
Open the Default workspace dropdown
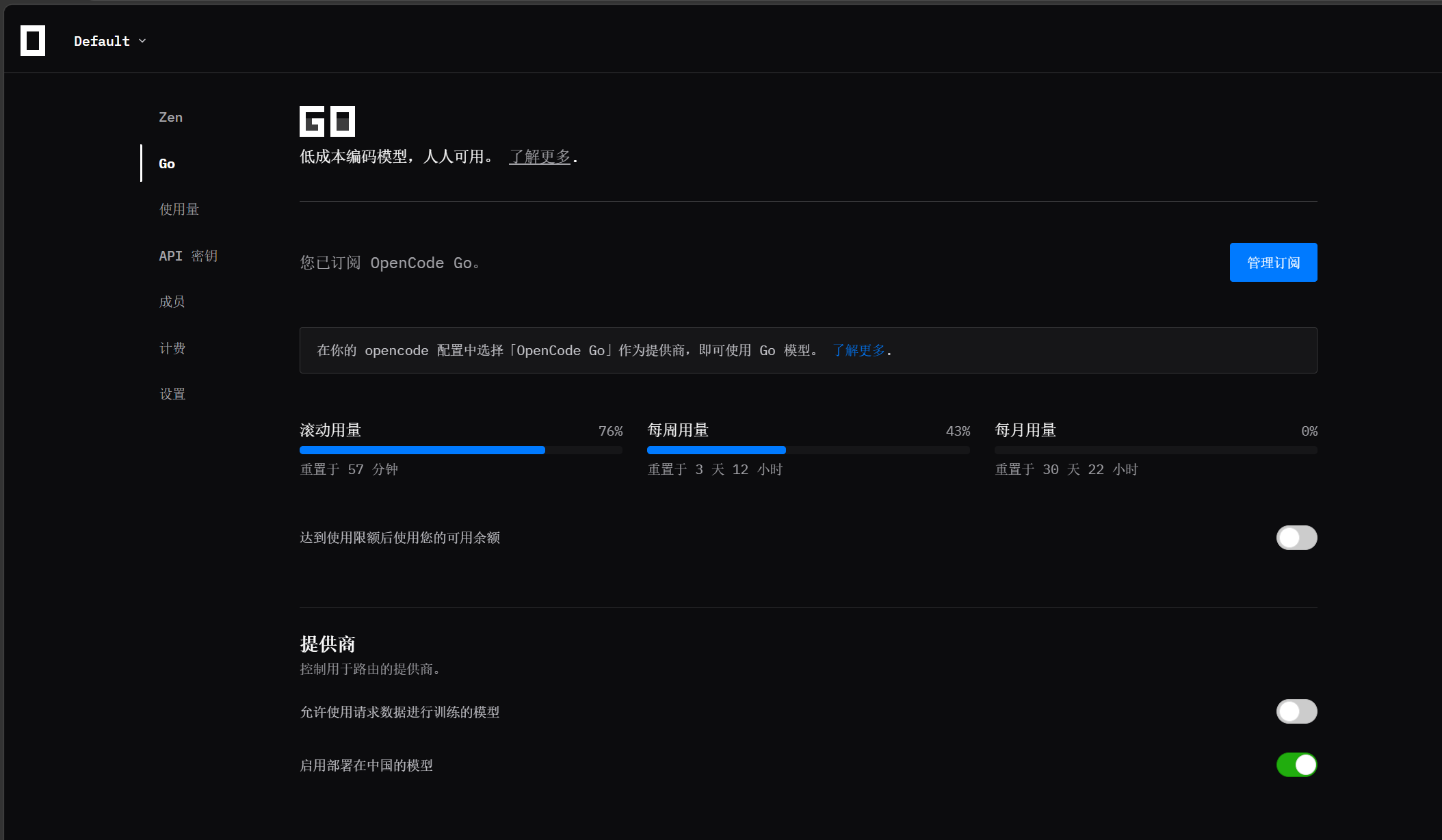[110, 41]
